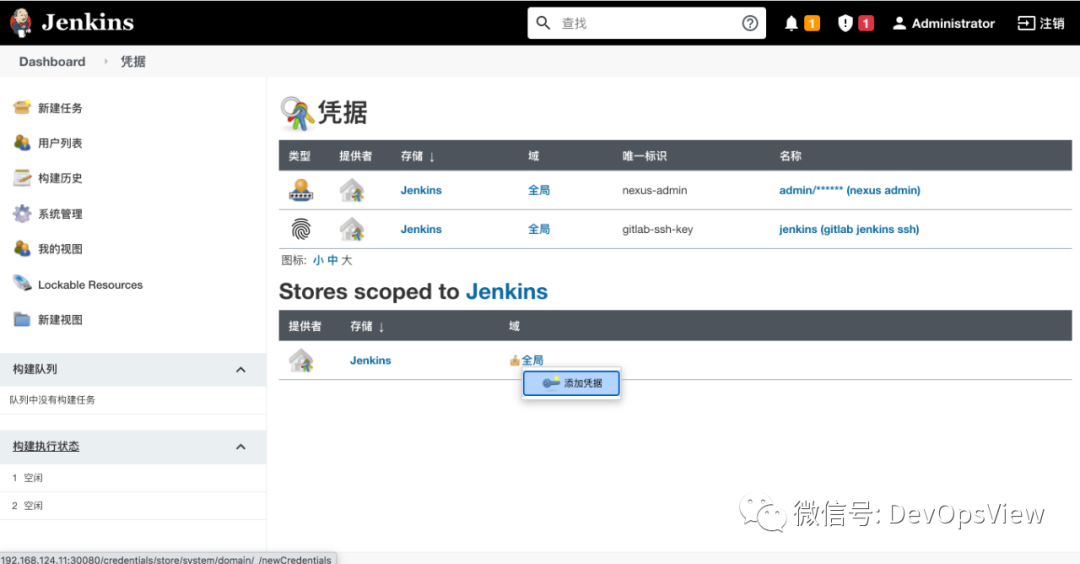Sort credentials table by 存储 column
Viewport: 1080px width, 564px height.
click(417, 156)
